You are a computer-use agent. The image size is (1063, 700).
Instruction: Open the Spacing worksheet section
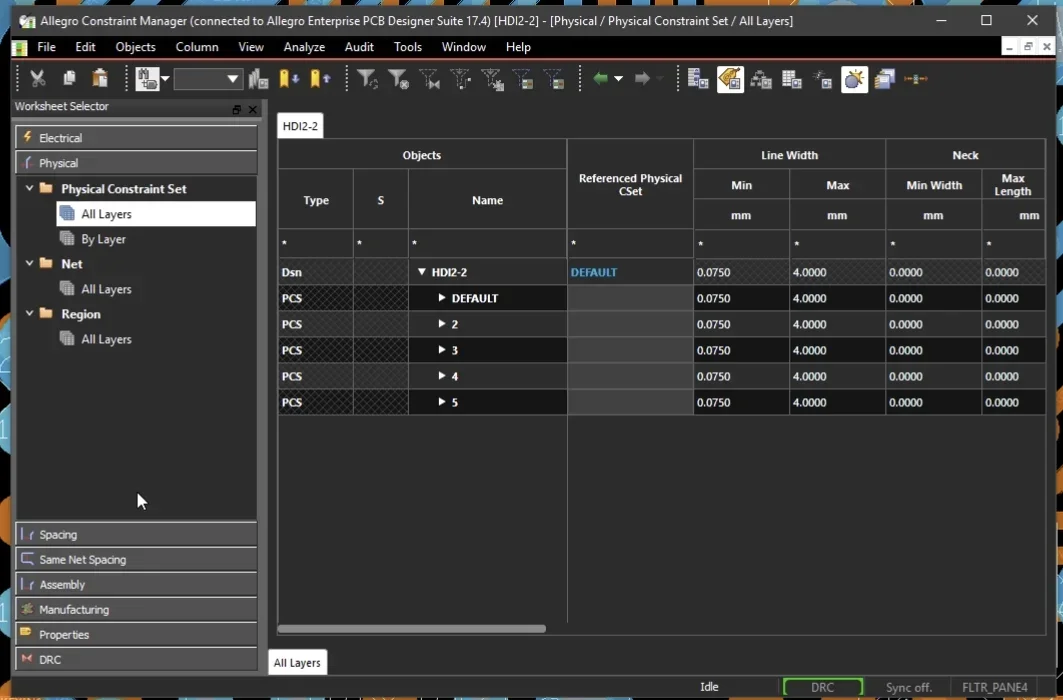point(136,535)
